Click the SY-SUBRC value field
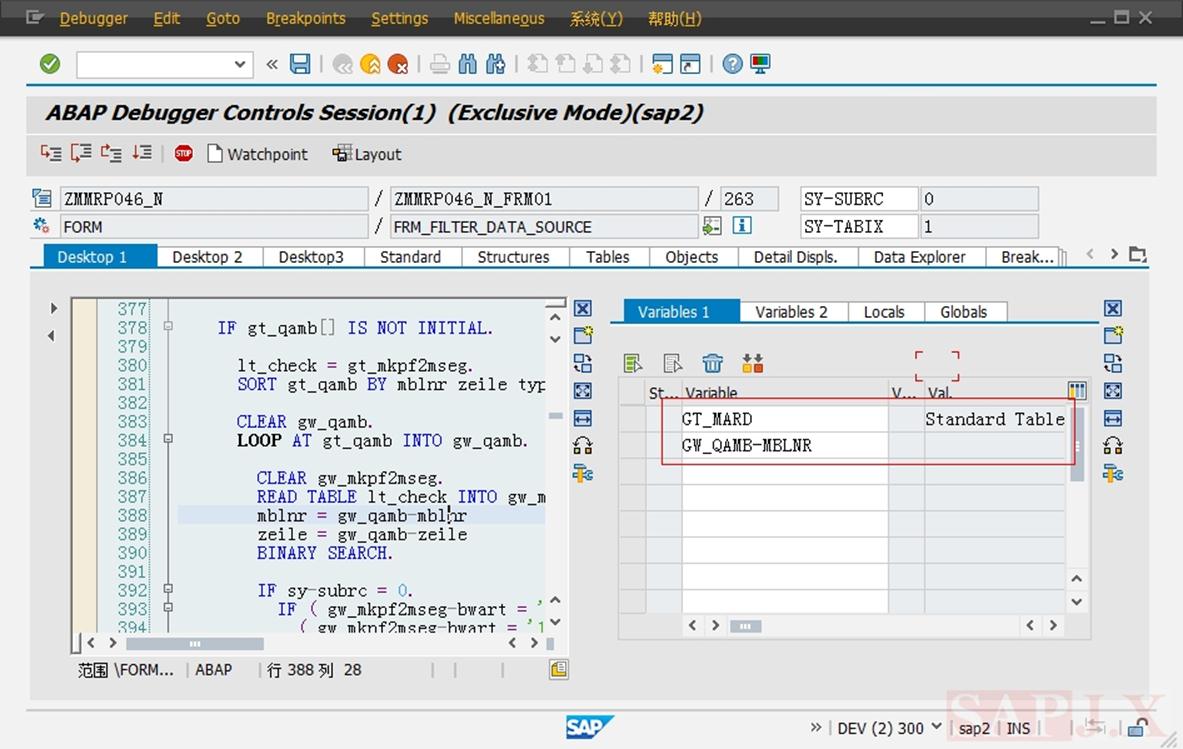The image size is (1183, 749). click(979, 199)
